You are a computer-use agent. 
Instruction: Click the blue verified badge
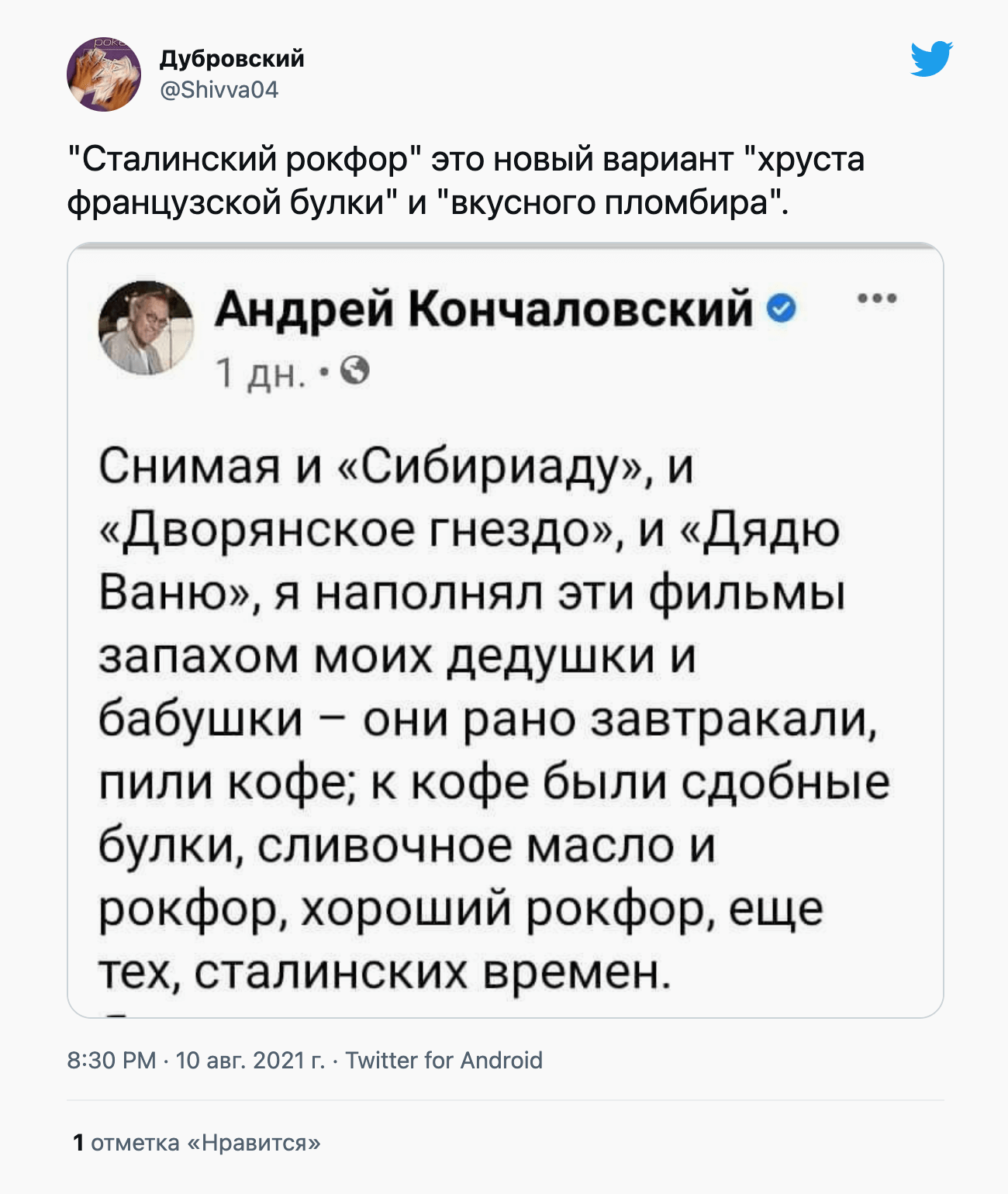coord(782,309)
